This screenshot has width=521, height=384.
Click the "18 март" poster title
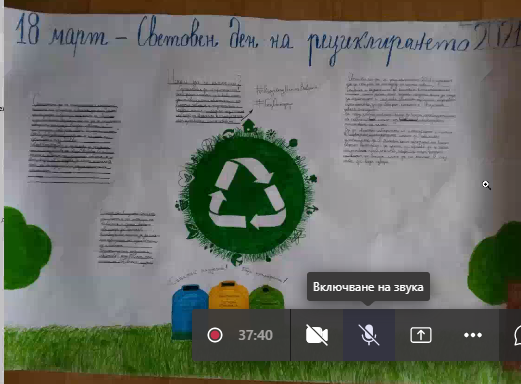pos(61,34)
